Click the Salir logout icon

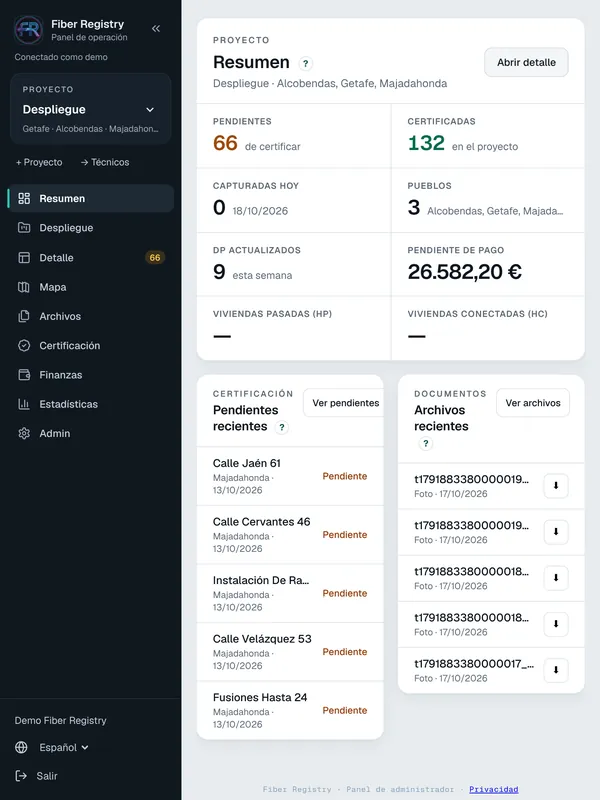tap(21, 776)
